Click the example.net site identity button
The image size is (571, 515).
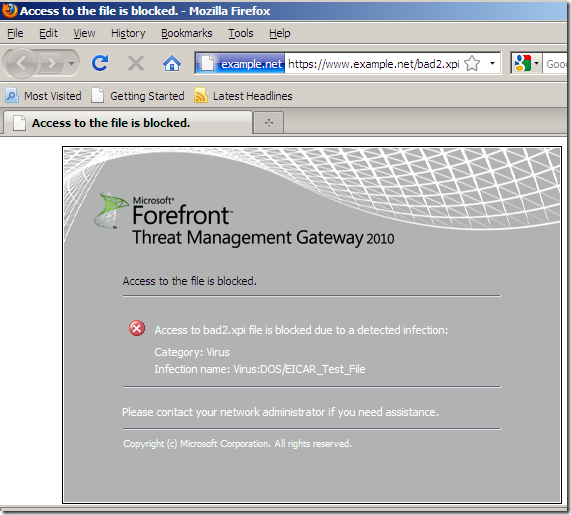tap(241, 64)
